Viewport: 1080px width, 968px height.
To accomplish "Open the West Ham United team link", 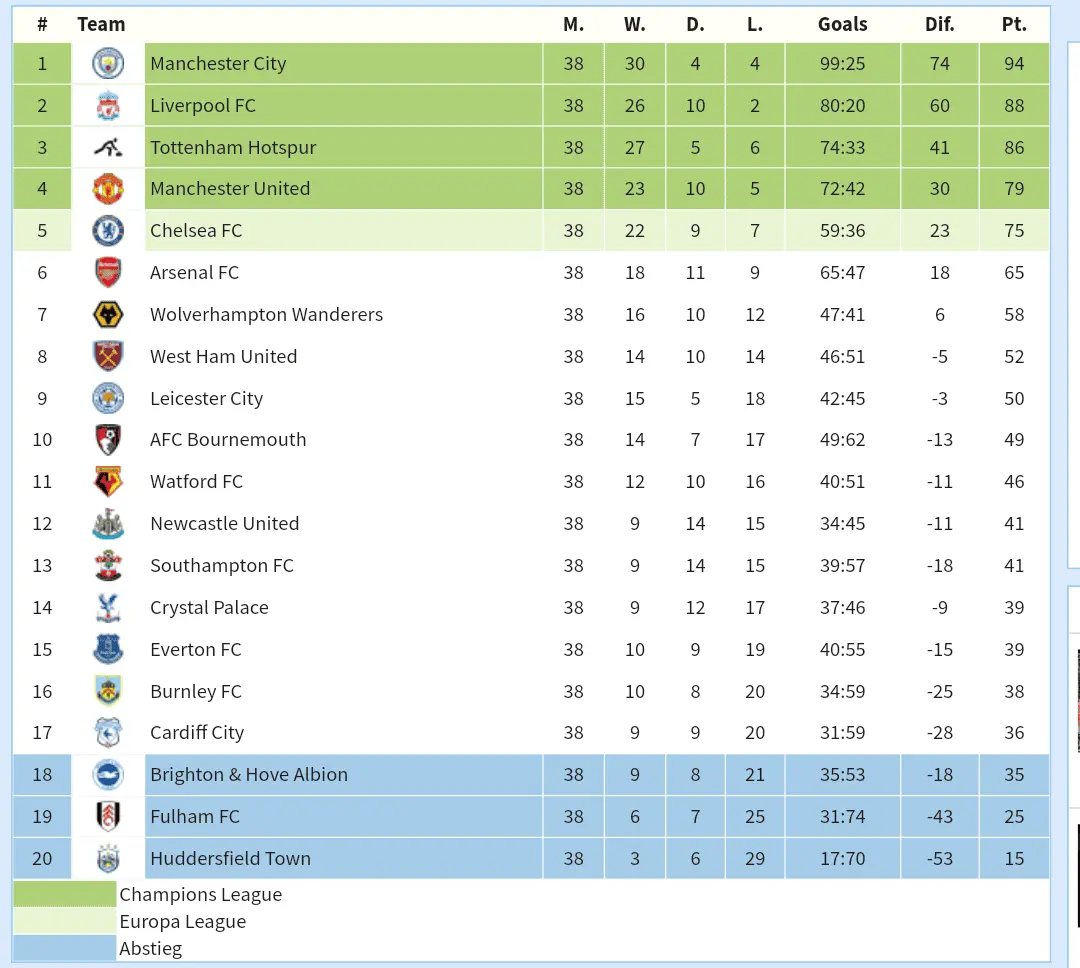I will tap(223, 357).
